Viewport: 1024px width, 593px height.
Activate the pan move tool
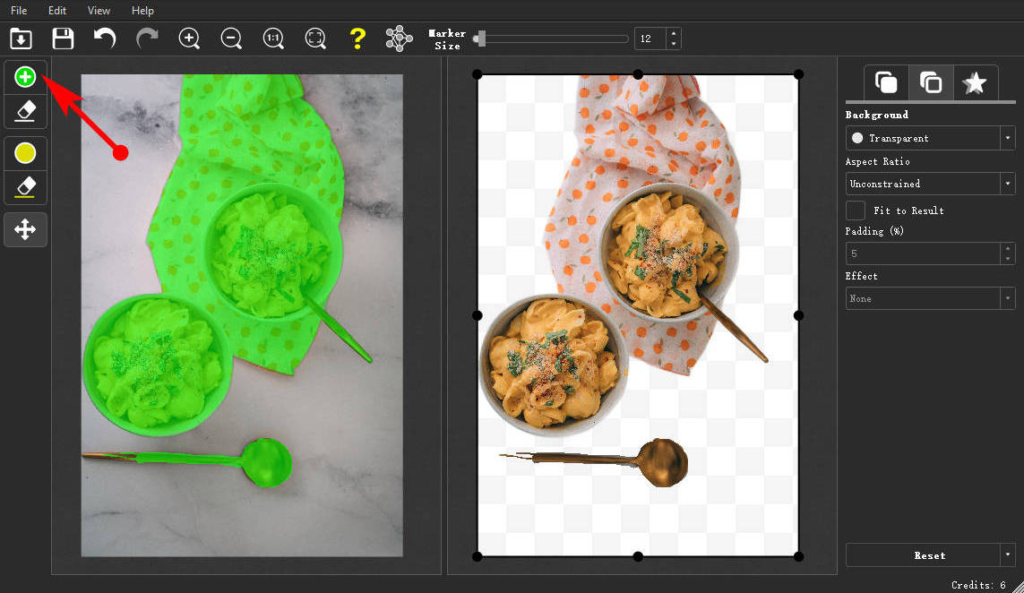(x=25, y=230)
